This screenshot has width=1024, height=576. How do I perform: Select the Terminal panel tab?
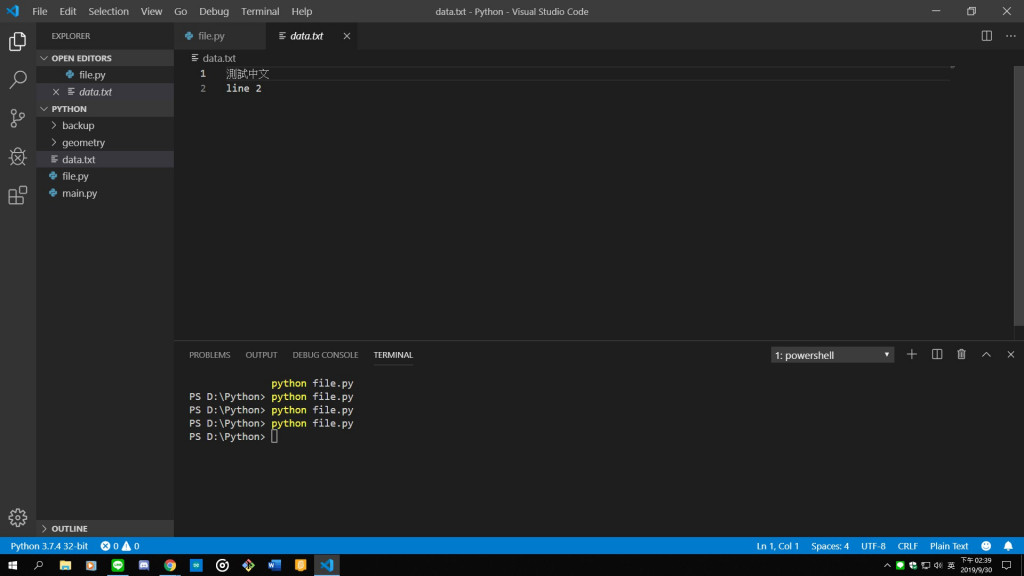(393, 355)
